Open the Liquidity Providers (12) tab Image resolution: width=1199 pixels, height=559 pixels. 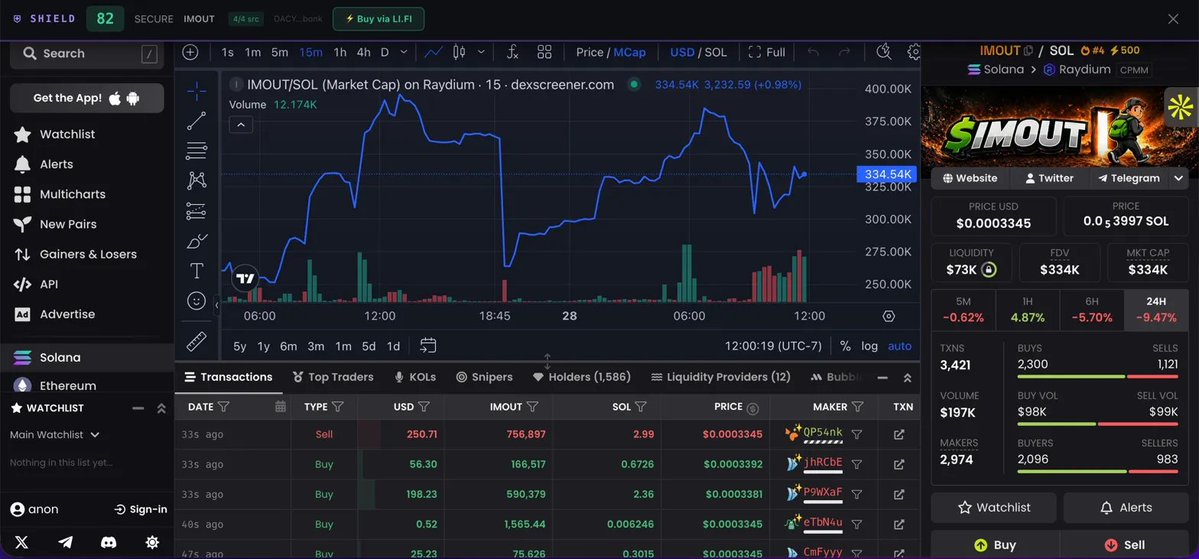pos(720,377)
